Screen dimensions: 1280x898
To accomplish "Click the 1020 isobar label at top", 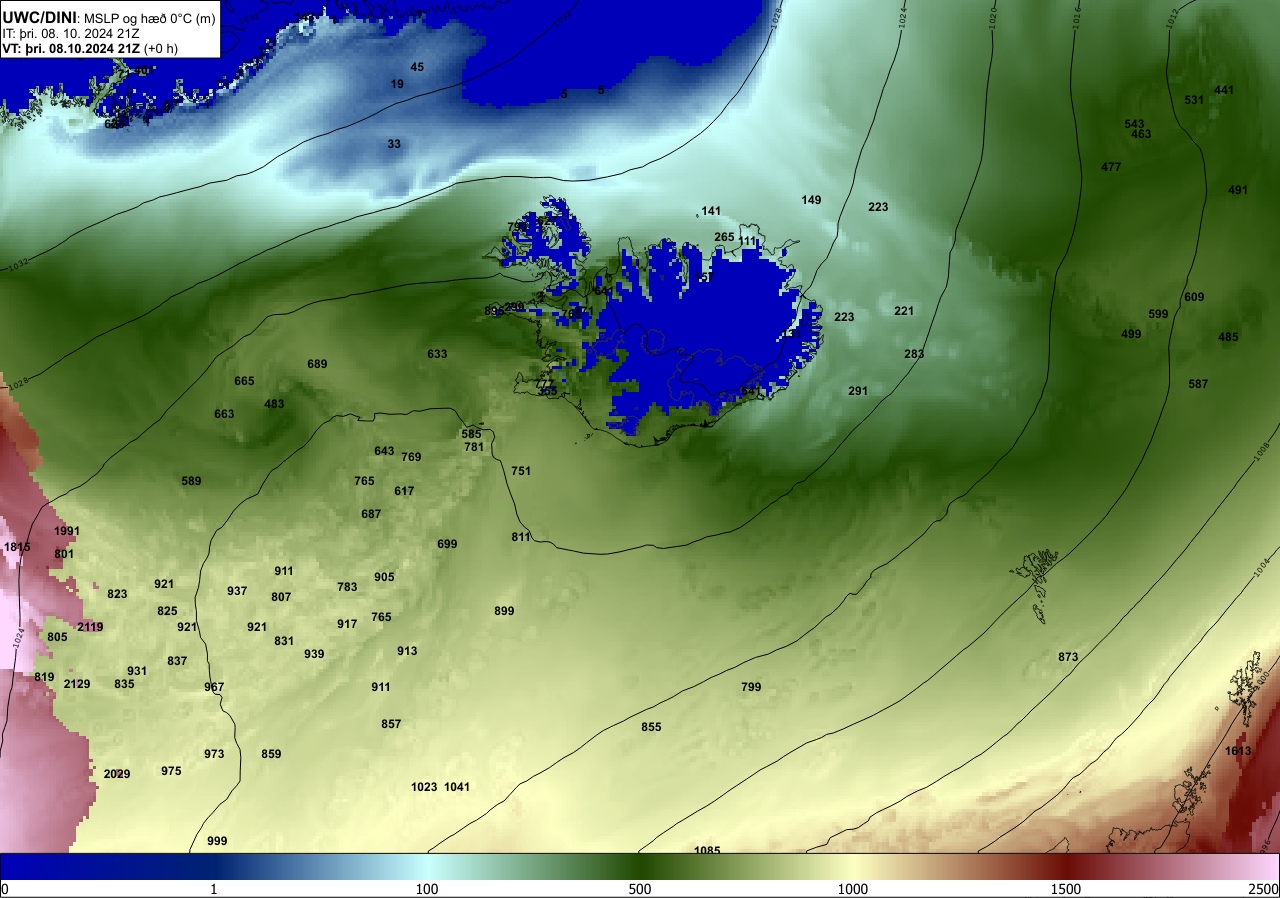I will click(993, 16).
